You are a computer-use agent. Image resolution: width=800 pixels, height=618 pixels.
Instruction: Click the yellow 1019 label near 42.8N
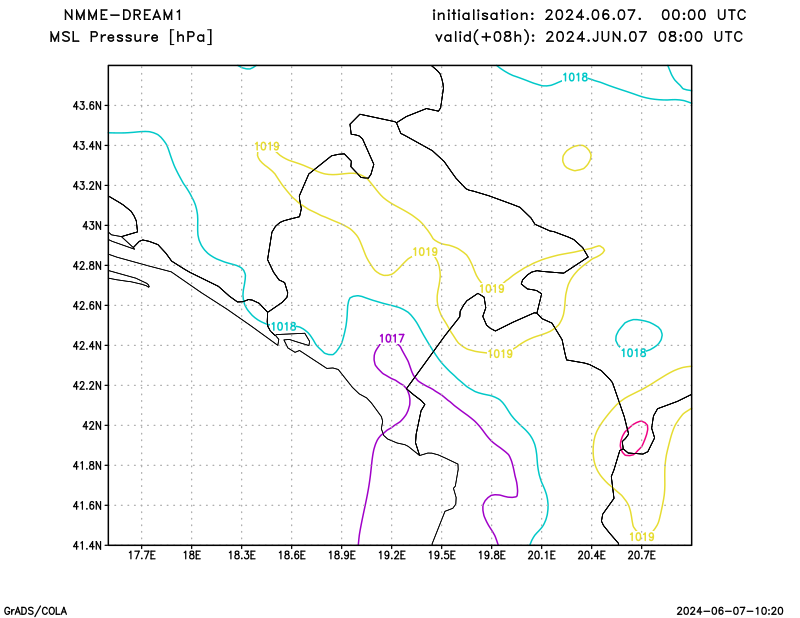(425, 252)
